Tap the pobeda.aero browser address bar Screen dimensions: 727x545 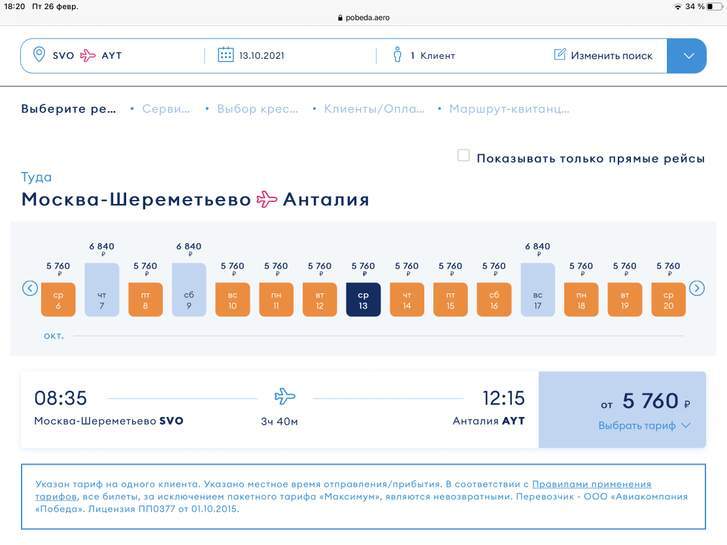[x=363, y=18]
